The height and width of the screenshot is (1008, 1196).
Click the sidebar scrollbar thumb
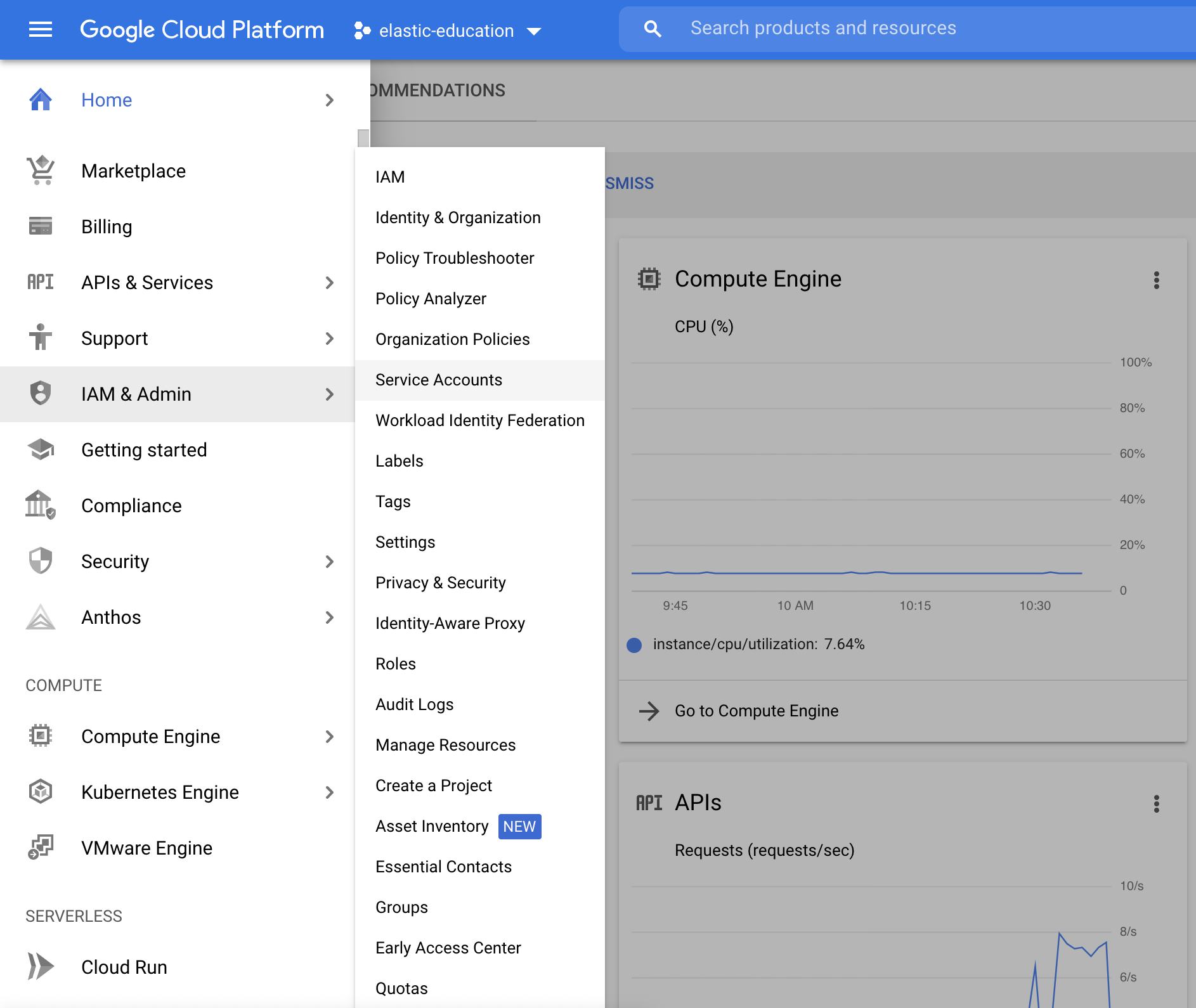tap(363, 138)
